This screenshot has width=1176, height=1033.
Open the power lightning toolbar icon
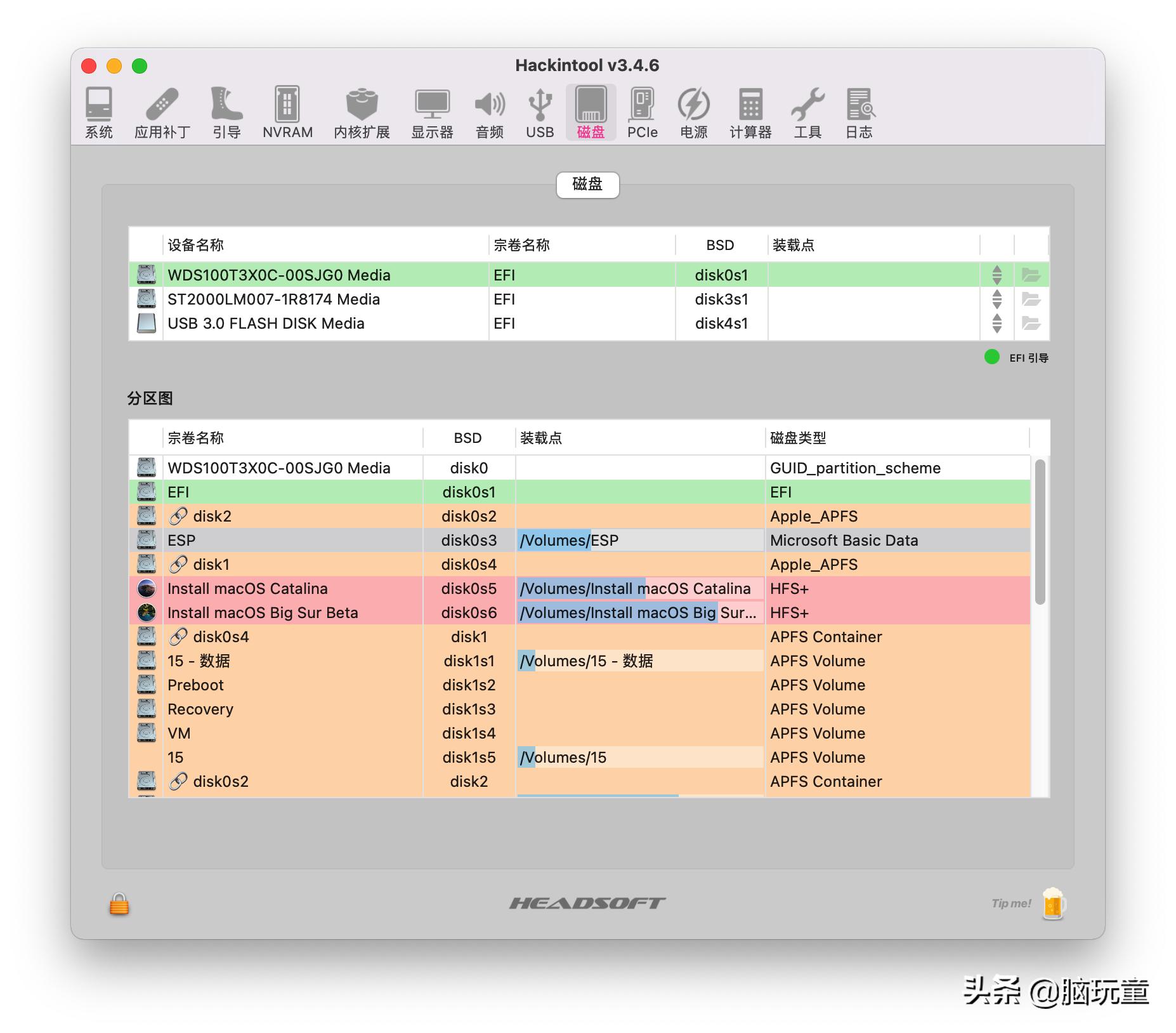(693, 112)
